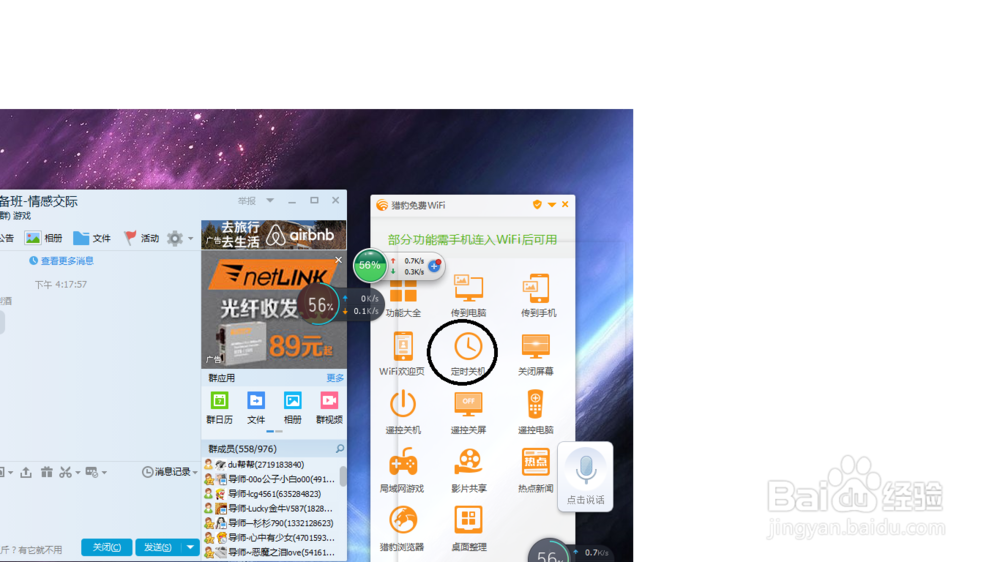Open 传到手机 feature
The image size is (1000, 562).
click(538, 295)
